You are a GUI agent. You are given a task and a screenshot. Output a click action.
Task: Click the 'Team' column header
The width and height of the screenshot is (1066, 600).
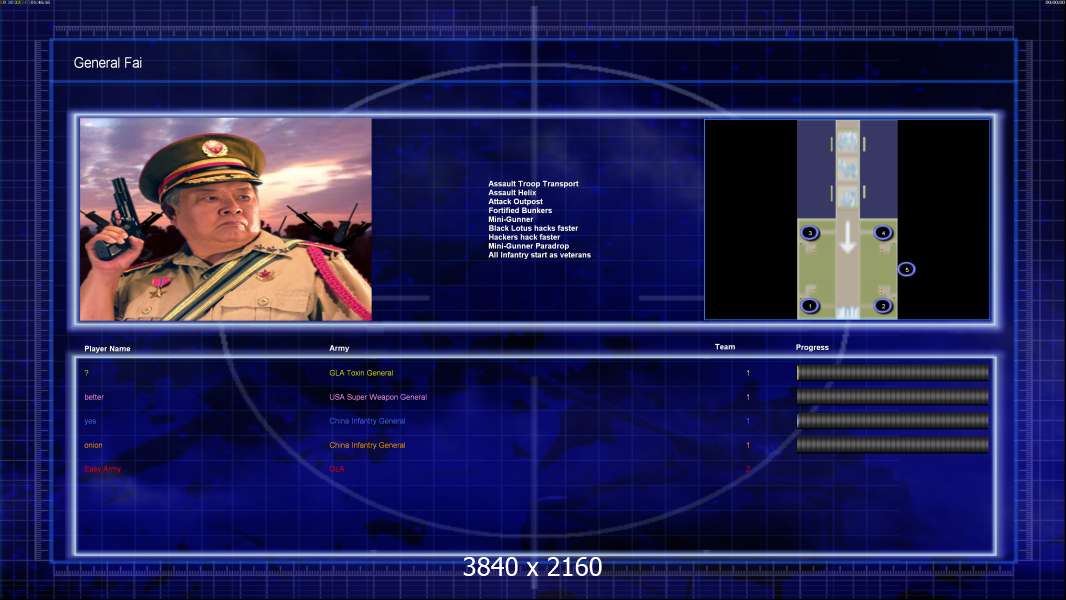point(725,347)
